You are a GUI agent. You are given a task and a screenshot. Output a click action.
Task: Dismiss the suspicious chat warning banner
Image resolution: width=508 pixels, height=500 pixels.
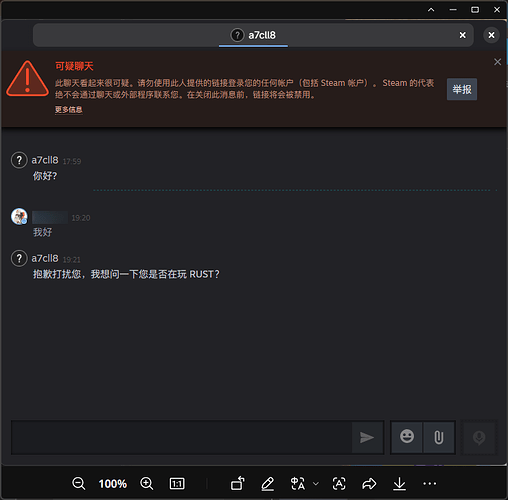(x=497, y=62)
